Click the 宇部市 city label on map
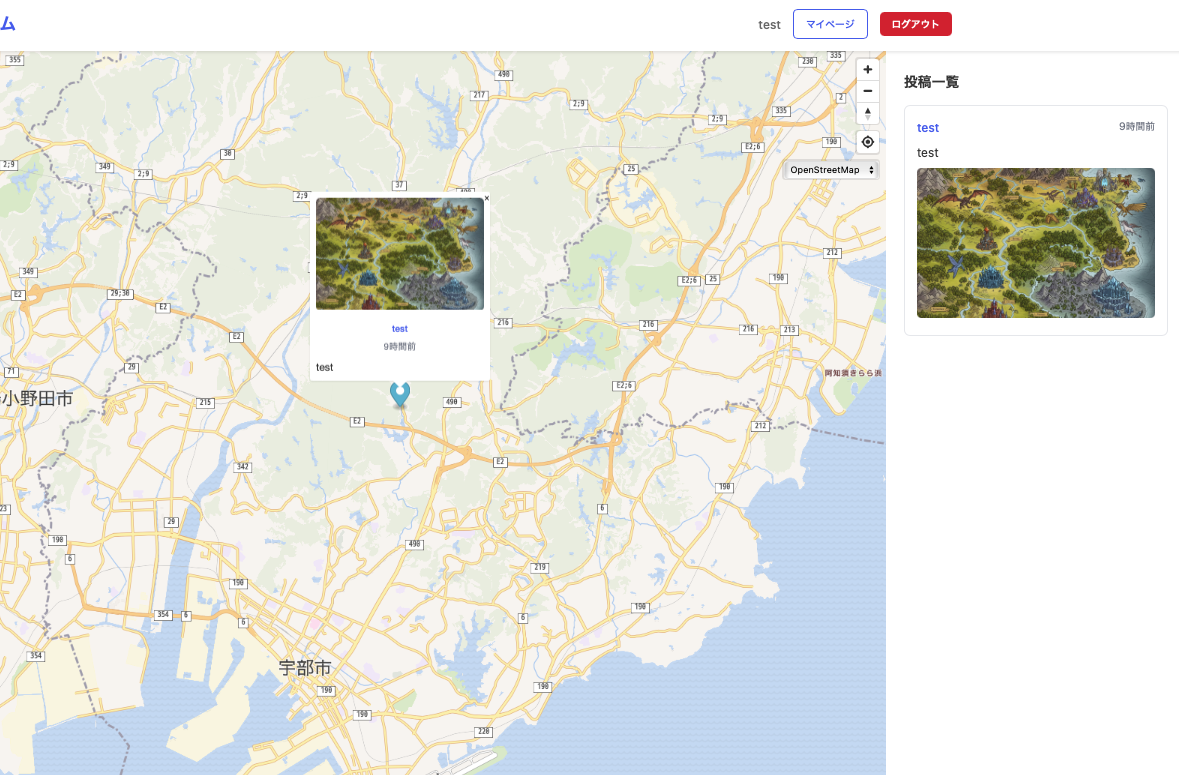The image size is (1179, 775). (x=305, y=667)
